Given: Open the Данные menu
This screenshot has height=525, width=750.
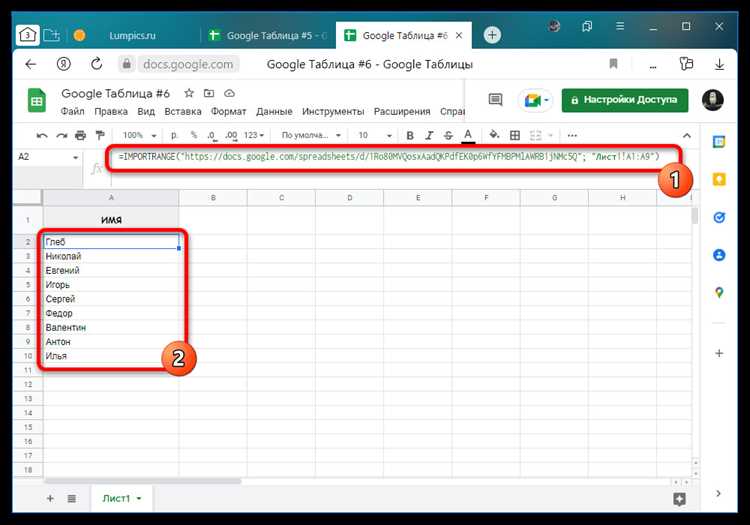Looking at the screenshot, I should (274, 111).
